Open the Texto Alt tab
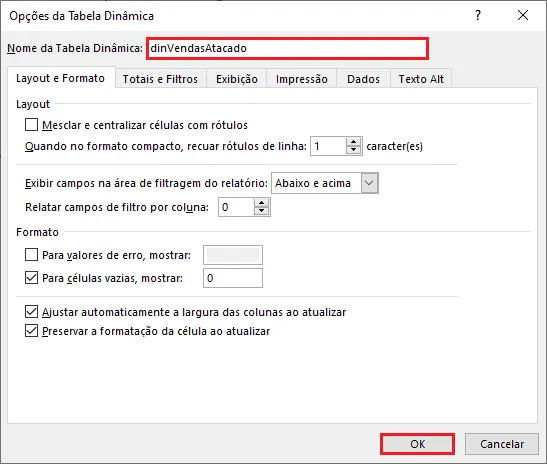Image resolution: width=547 pixels, height=464 pixels. pos(421,79)
